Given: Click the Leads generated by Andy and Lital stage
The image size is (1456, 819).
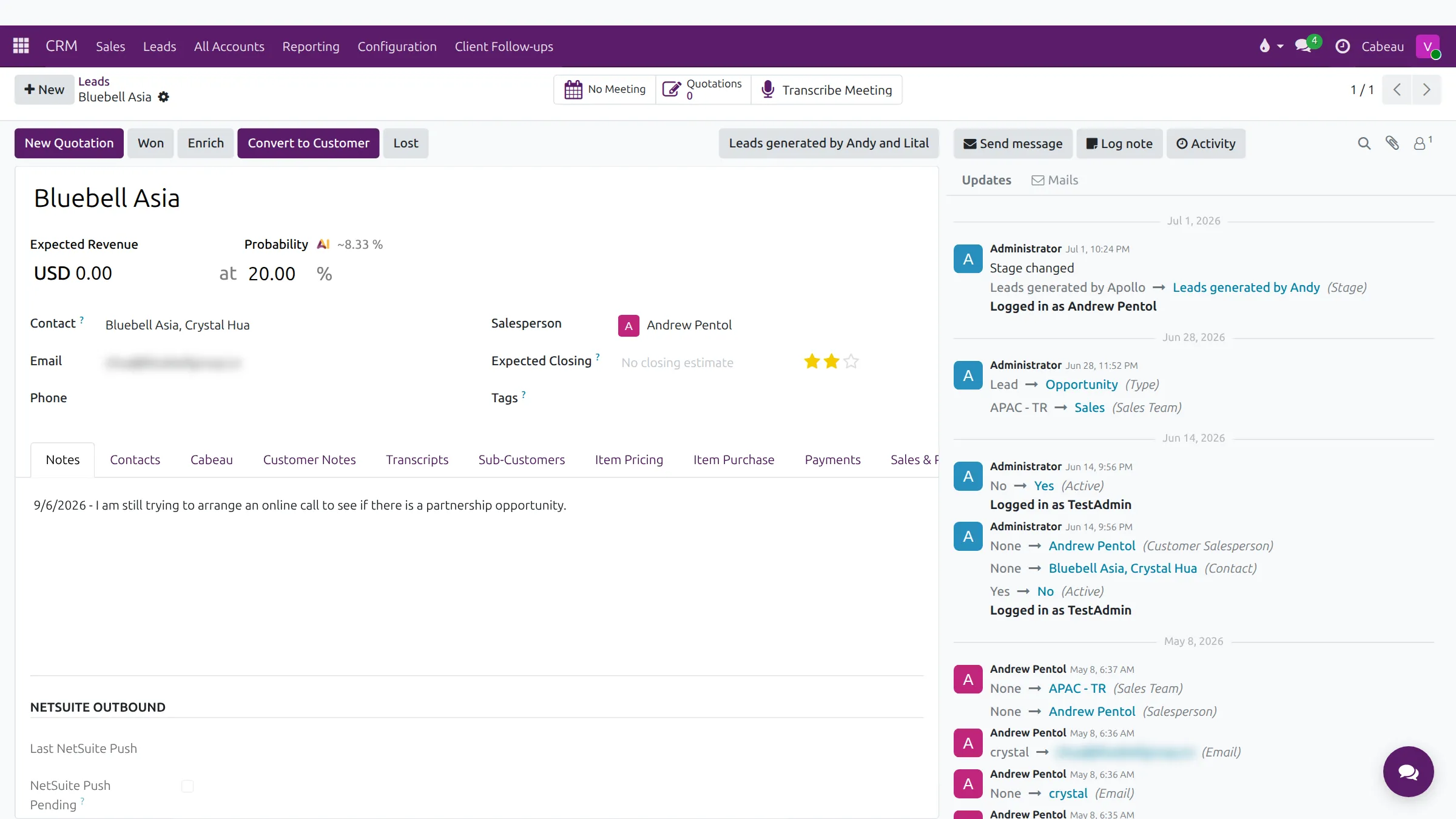Looking at the screenshot, I should 829,143.
